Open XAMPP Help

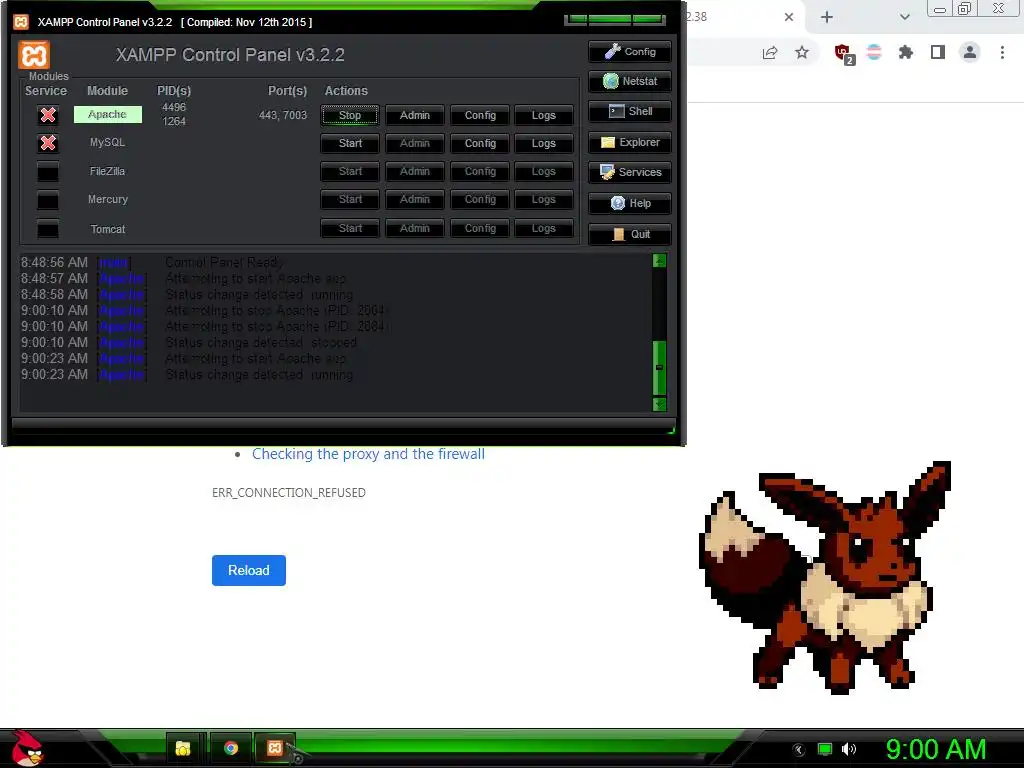click(x=630, y=203)
